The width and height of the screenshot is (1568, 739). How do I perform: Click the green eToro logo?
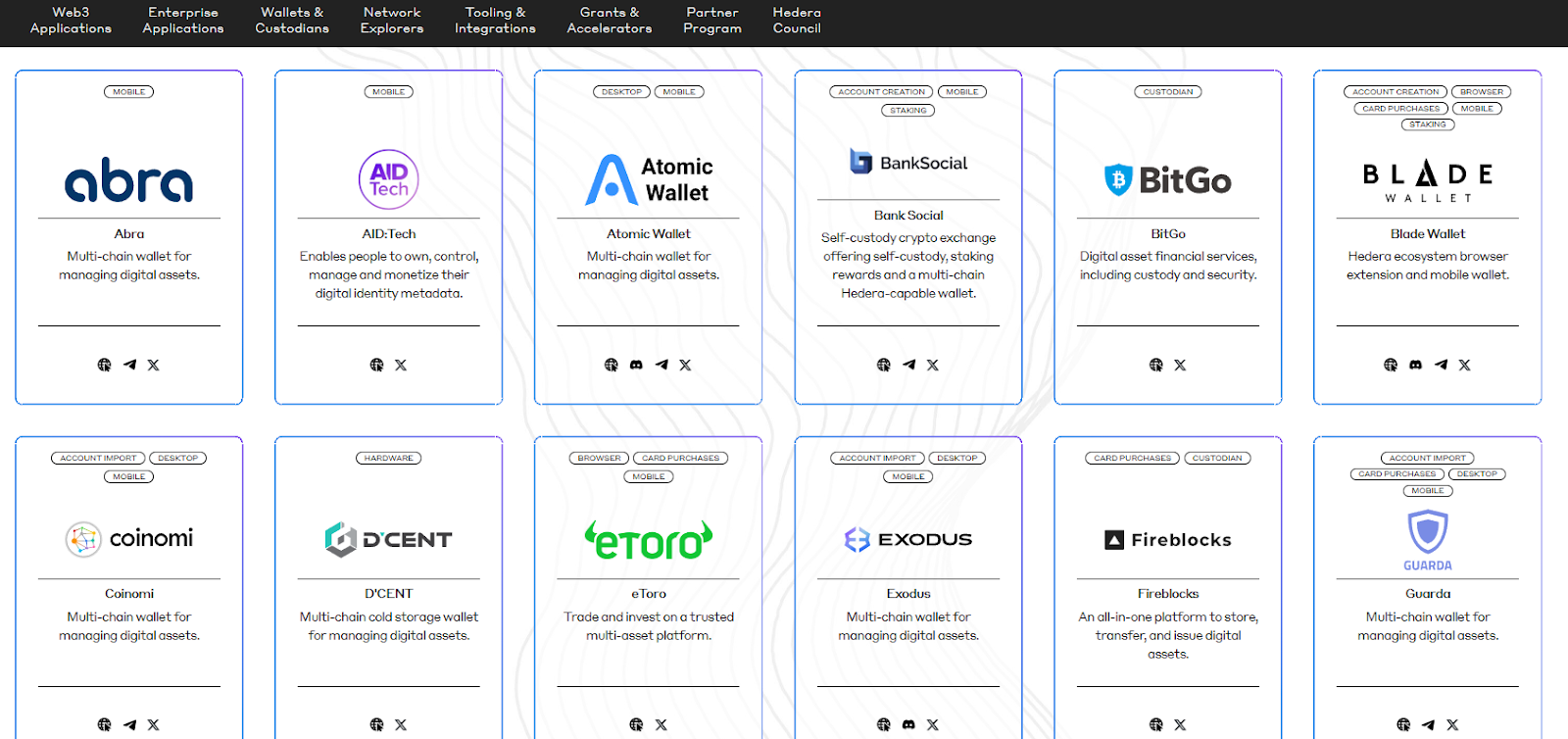(649, 540)
